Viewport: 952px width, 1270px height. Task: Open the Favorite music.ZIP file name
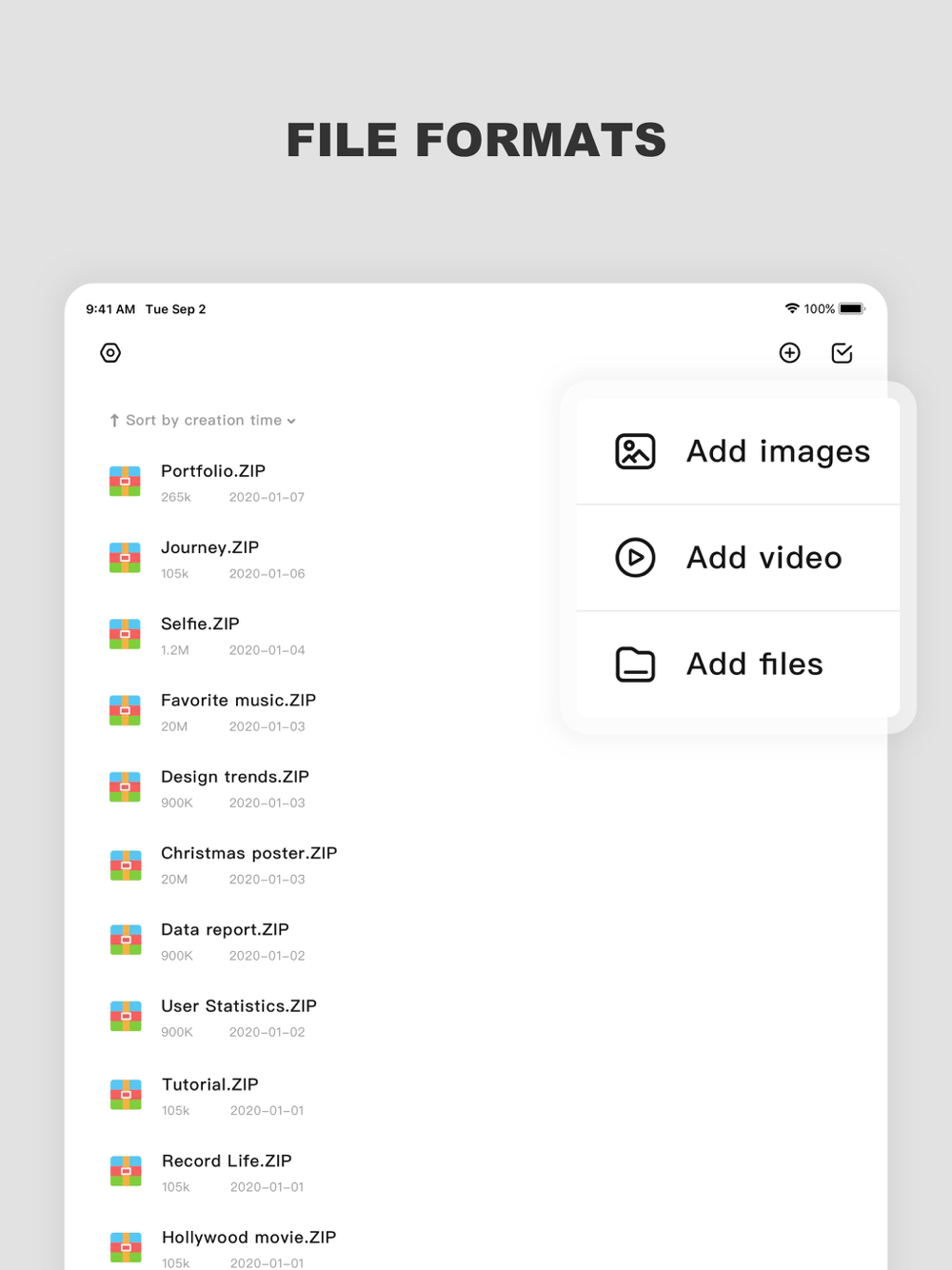point(238,701)
